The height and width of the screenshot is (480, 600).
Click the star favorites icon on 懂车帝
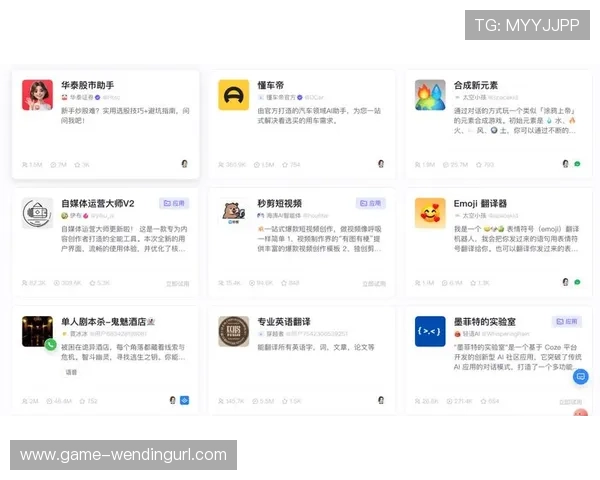(x=285, y=165)
